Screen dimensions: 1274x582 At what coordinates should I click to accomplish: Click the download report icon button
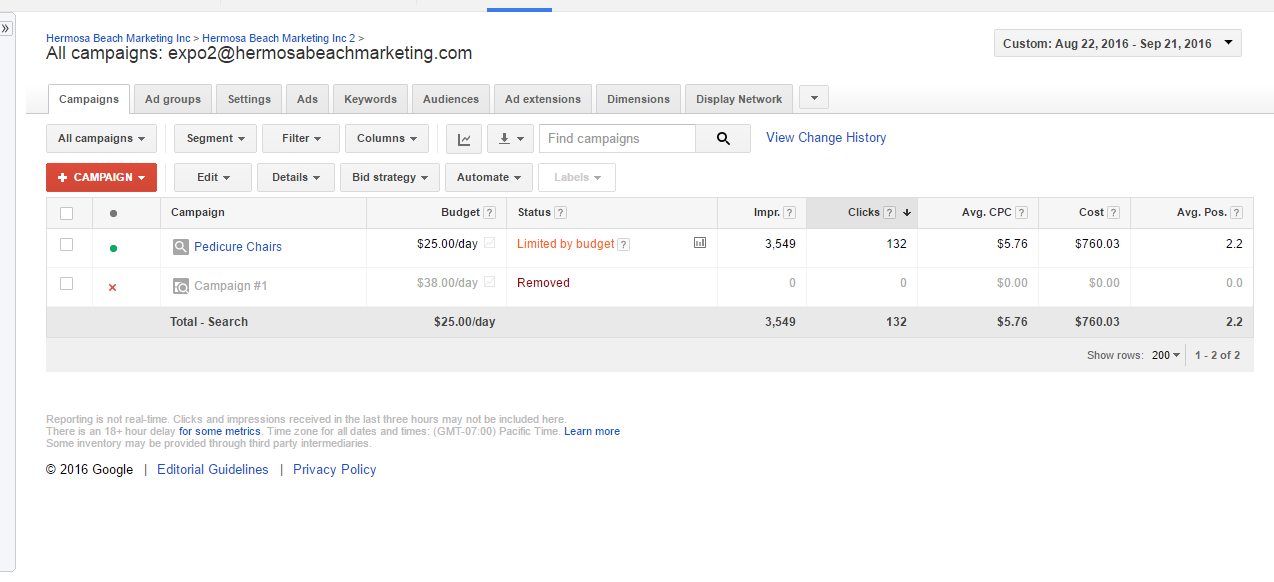point(510,139)
